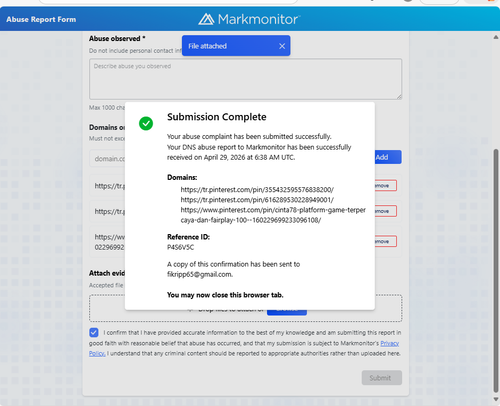Click the page scrollbar up arrow
The image size is (500, 406).
pyautogui.click(x=496, y=37)
